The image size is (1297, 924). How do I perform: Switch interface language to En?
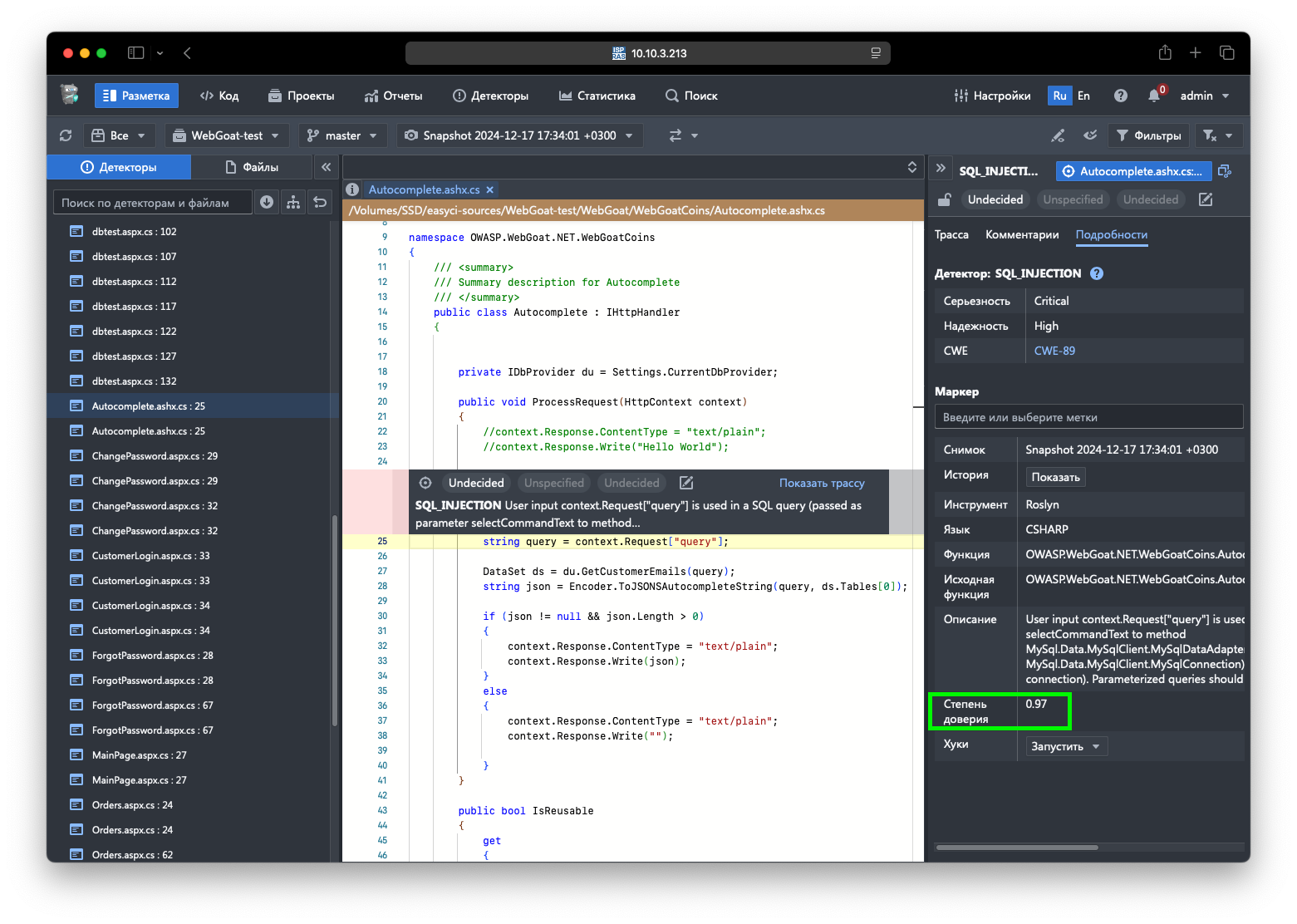pyautogui.click(x=1083, y=96)
